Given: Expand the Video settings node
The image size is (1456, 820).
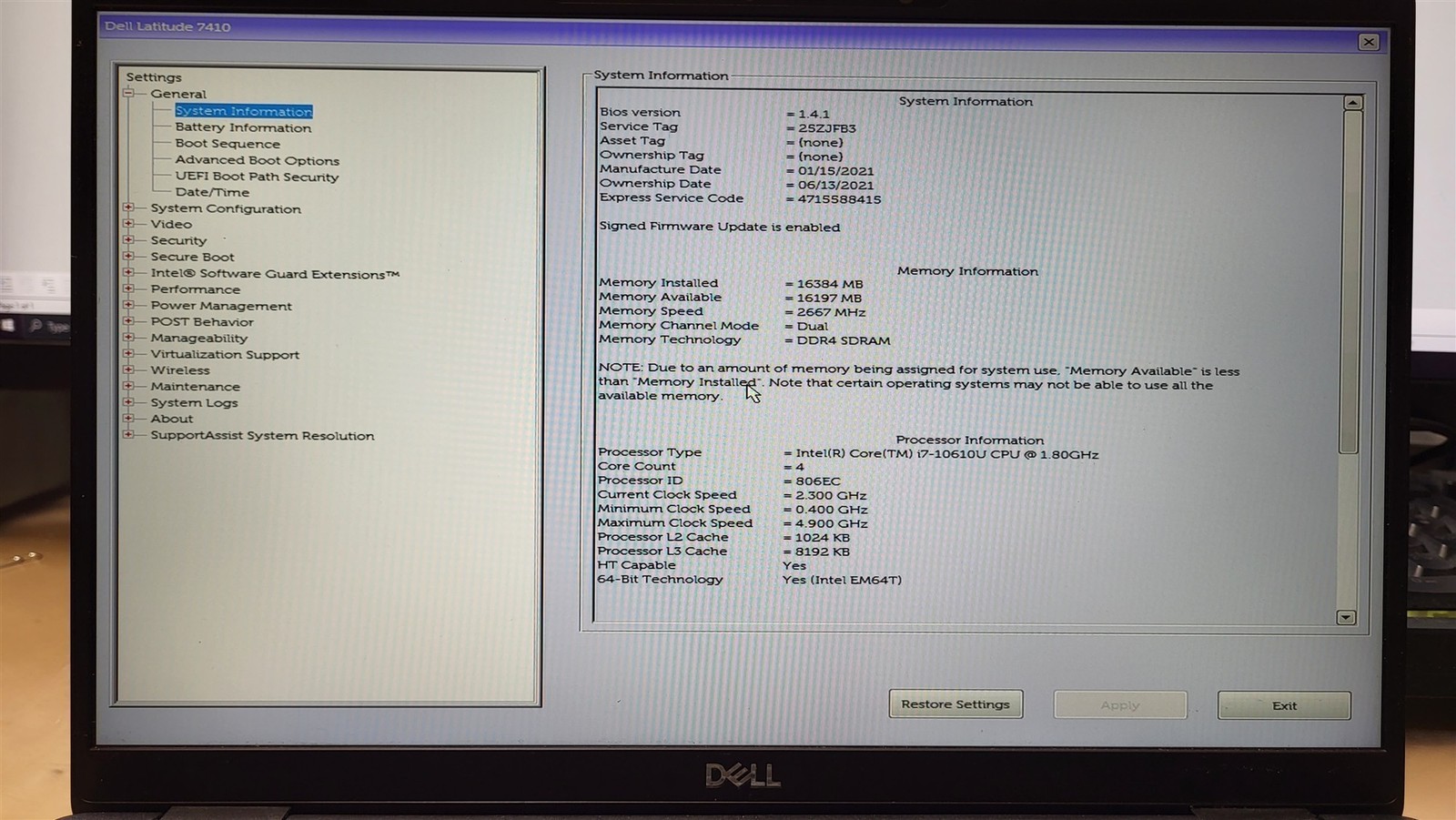Looking at the screenshot, I should tap(128, 224).
